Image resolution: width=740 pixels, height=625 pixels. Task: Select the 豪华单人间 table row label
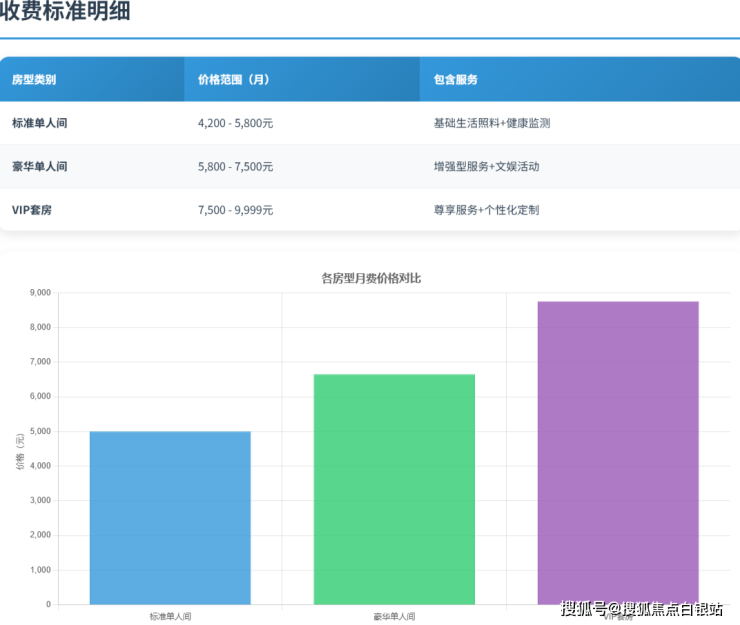point(39,166)
